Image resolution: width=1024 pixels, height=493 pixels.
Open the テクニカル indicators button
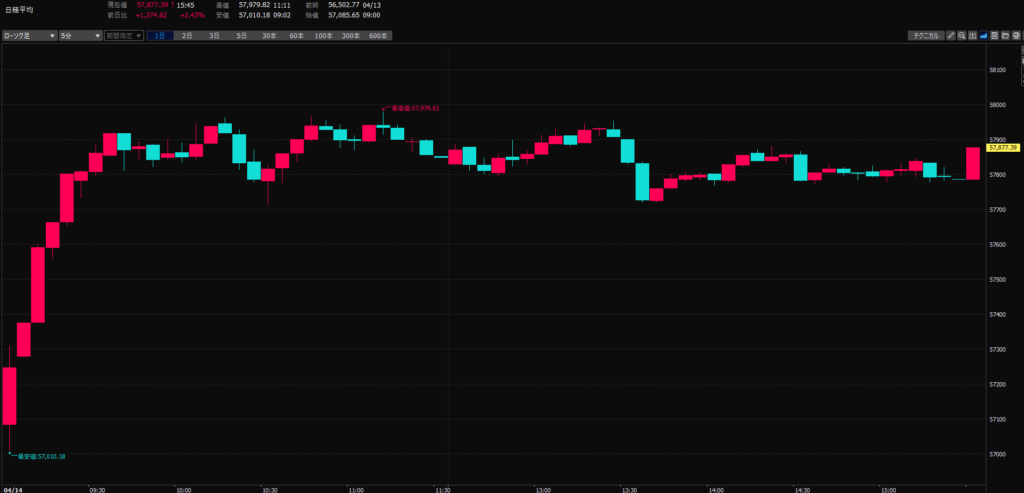925,35
